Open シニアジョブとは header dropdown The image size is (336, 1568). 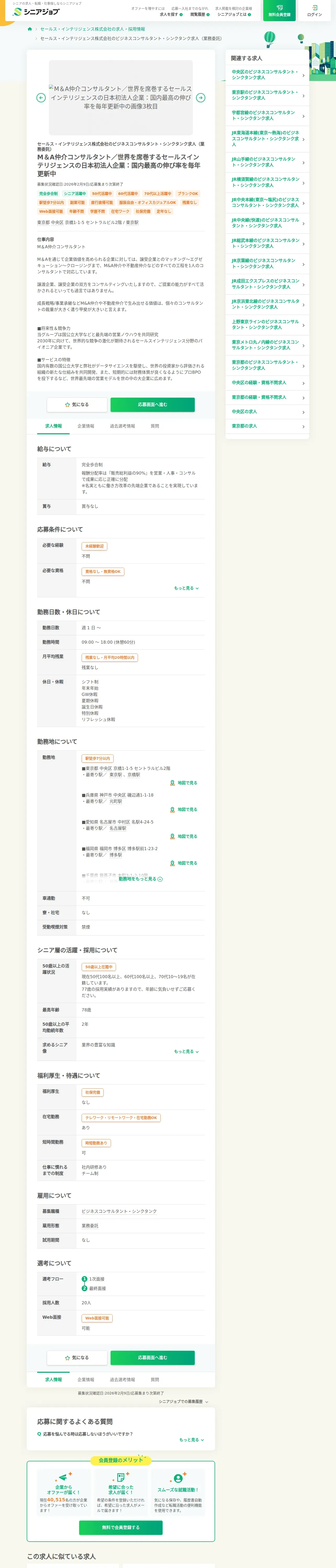tap(235, 14)
